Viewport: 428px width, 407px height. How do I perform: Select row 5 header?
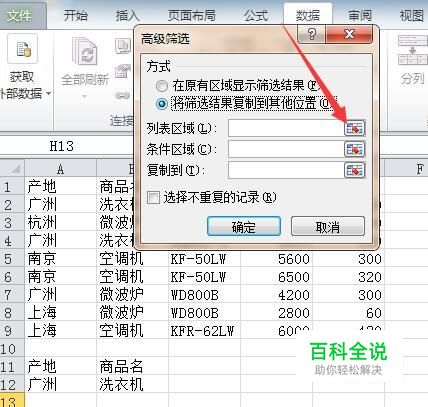pyautogui.click(x=12, y=259)
